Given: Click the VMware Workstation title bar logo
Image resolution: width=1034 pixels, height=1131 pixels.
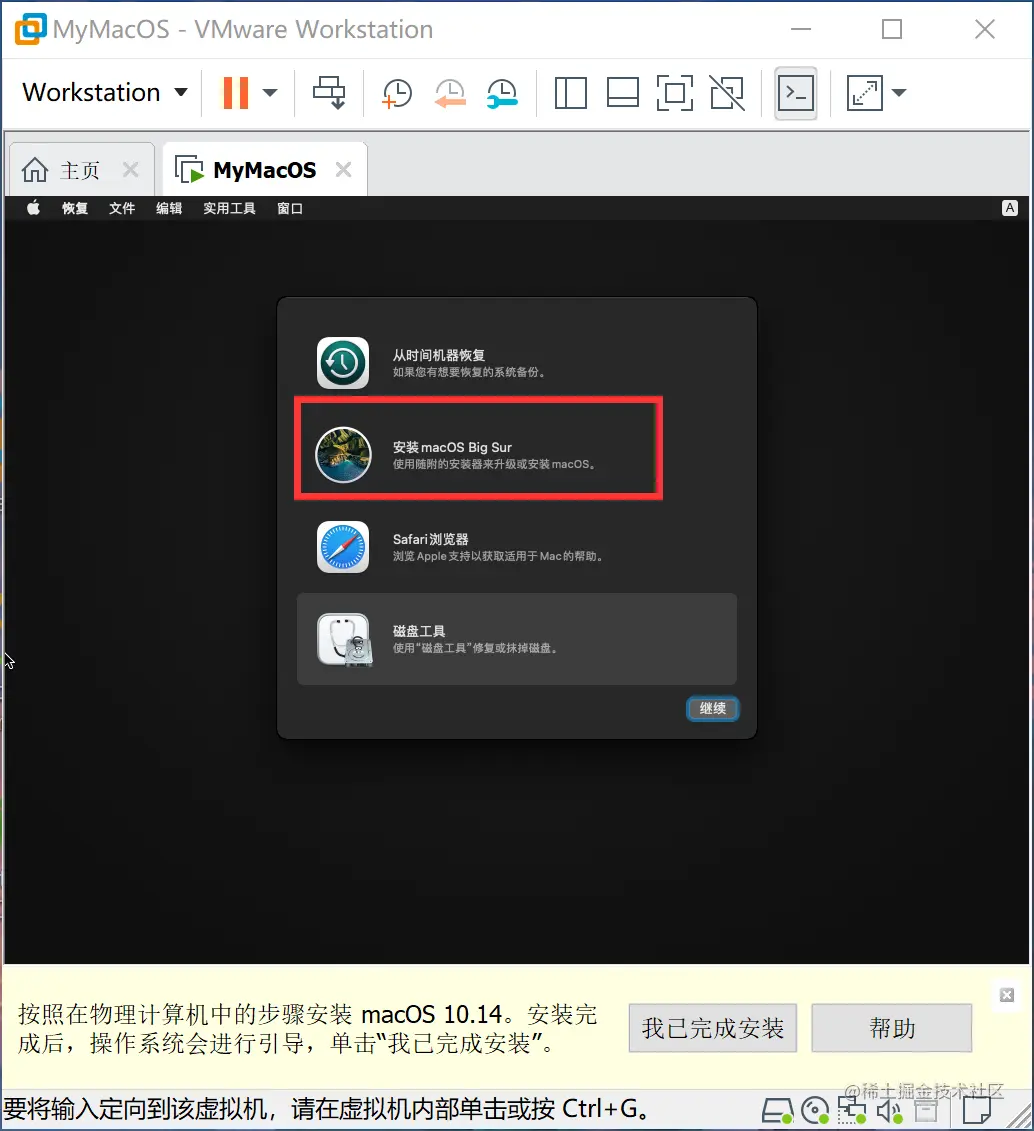Looking at the screenshot, I should click(x=30, y=29).
